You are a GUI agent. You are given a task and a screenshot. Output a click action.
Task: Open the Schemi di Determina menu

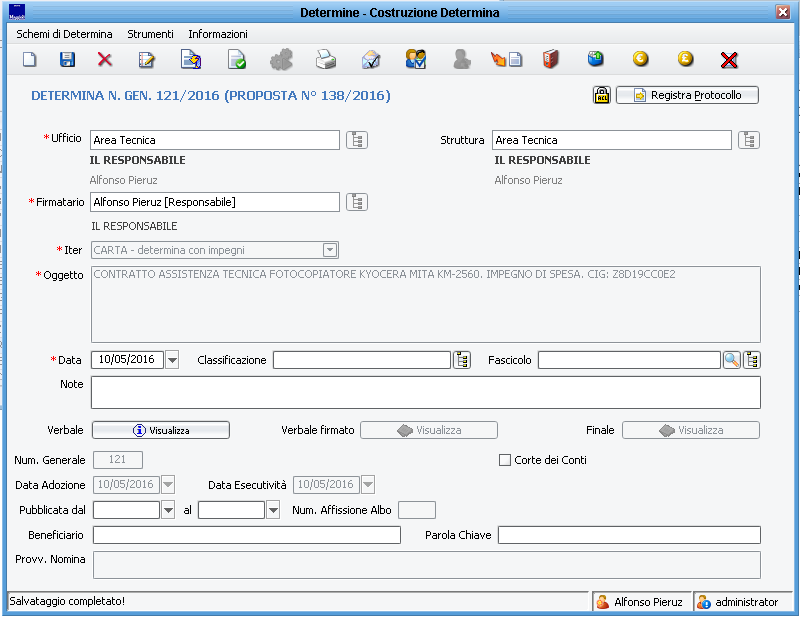click(64, 34)
